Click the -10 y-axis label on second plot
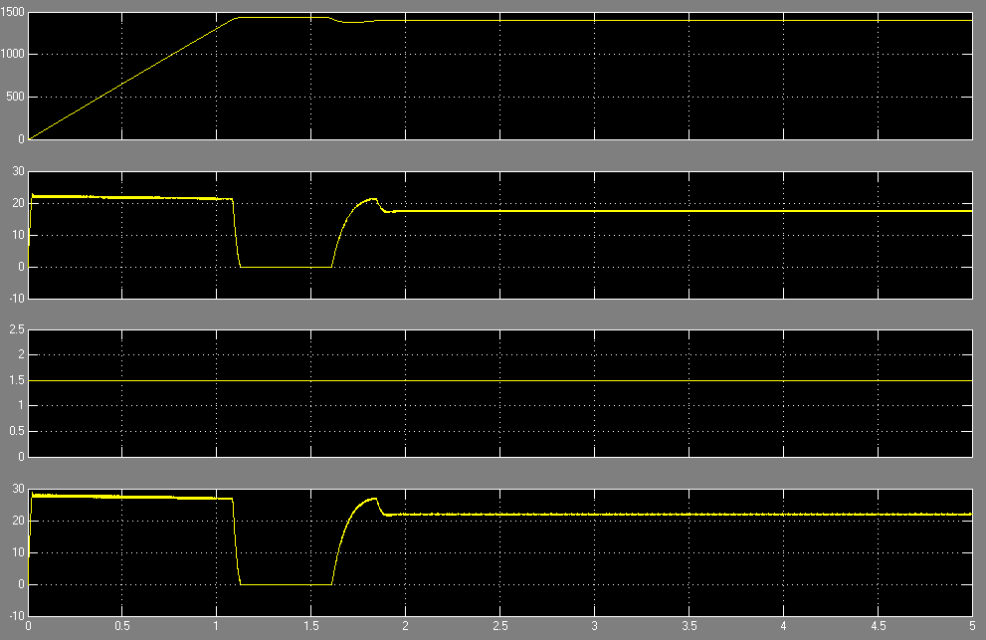The image size is (986, 640). pos(17,299)
